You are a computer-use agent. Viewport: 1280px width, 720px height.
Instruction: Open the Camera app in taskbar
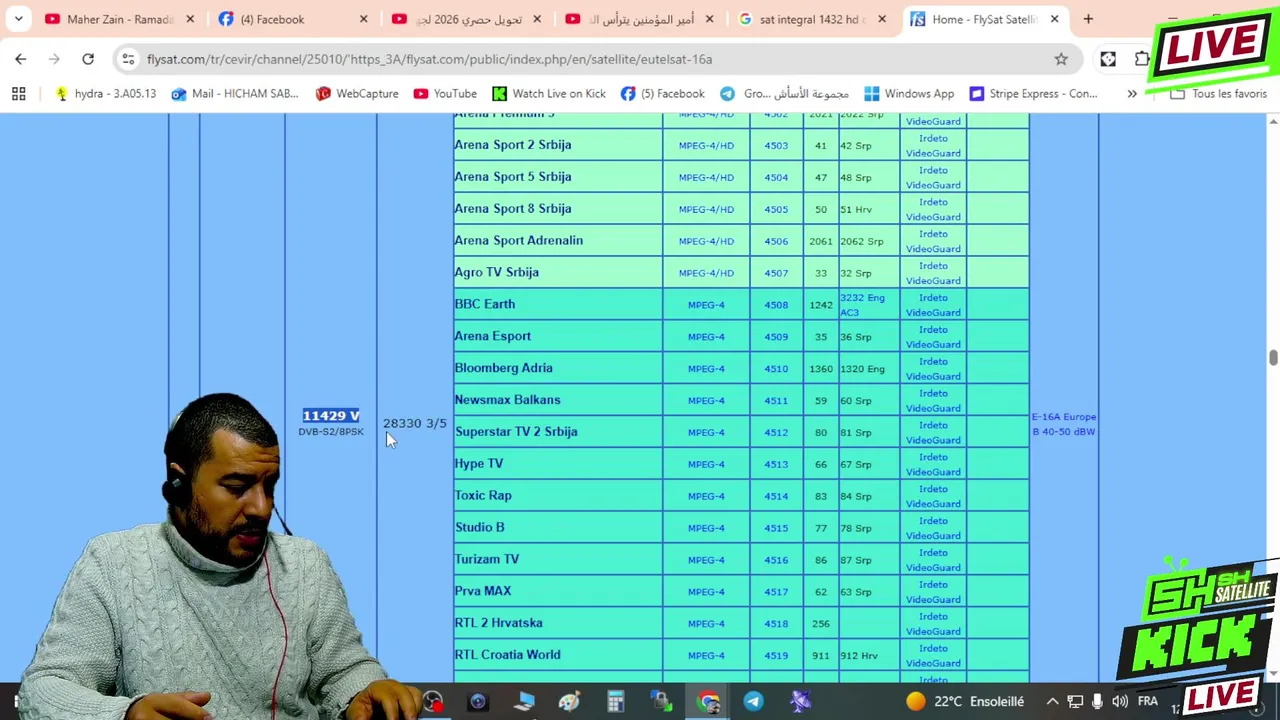pos(478,702)
